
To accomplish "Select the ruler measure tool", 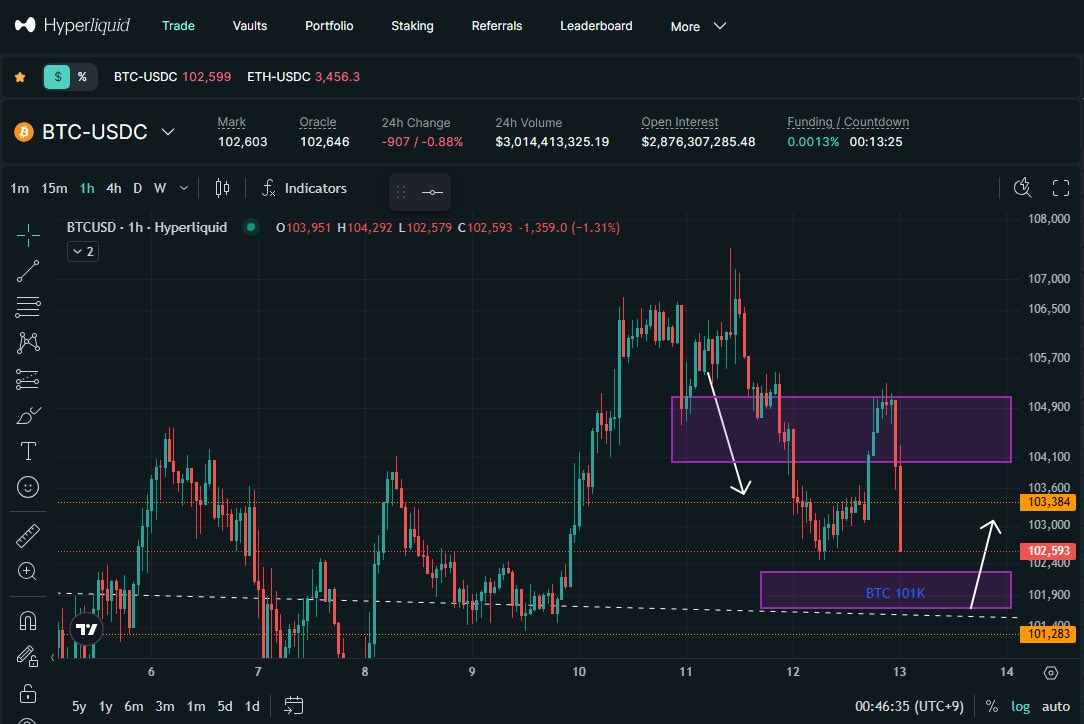I will coord(28,535).
